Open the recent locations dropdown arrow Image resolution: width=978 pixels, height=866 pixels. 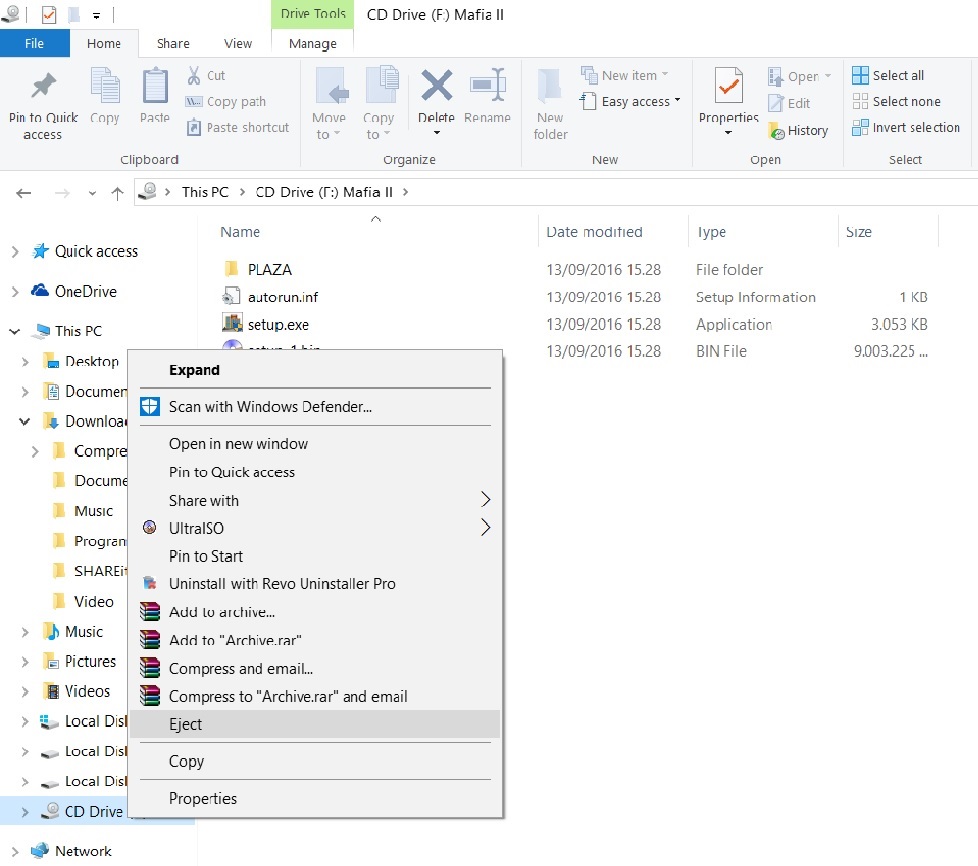[x=92, y=193]
